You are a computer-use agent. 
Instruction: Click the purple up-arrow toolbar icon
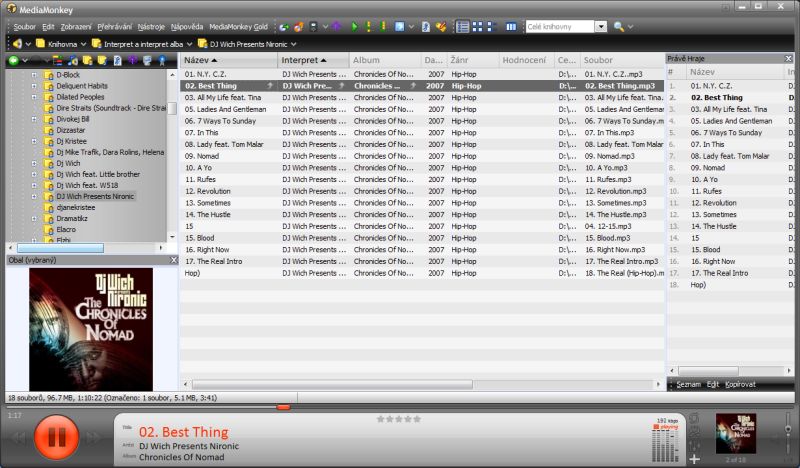pyautogui.click(x=337, y=27)
